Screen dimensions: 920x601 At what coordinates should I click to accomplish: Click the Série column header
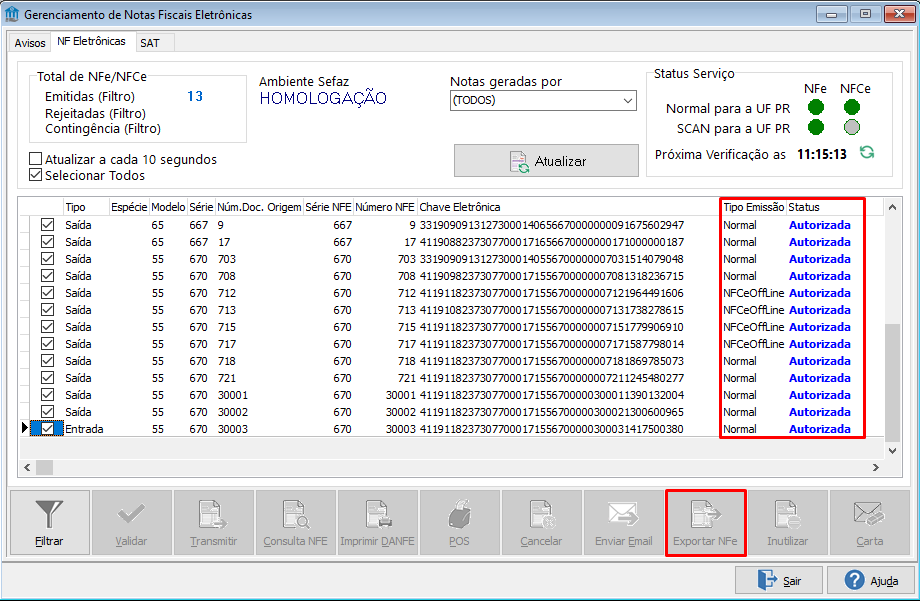[201, 207]
